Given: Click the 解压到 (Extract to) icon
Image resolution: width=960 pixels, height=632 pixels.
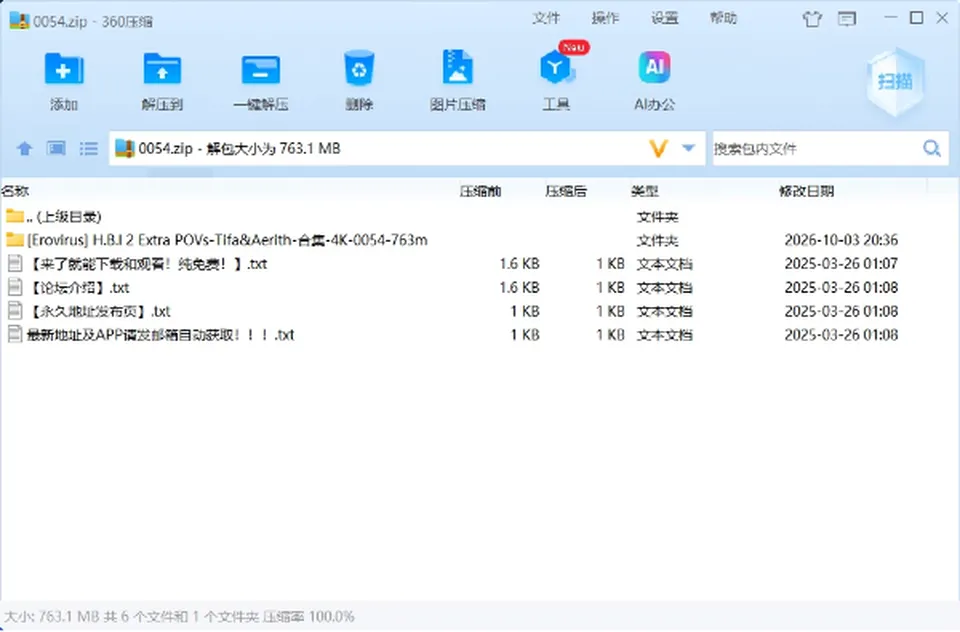Looking at the screenshot, I should click(x=162, y=69).
